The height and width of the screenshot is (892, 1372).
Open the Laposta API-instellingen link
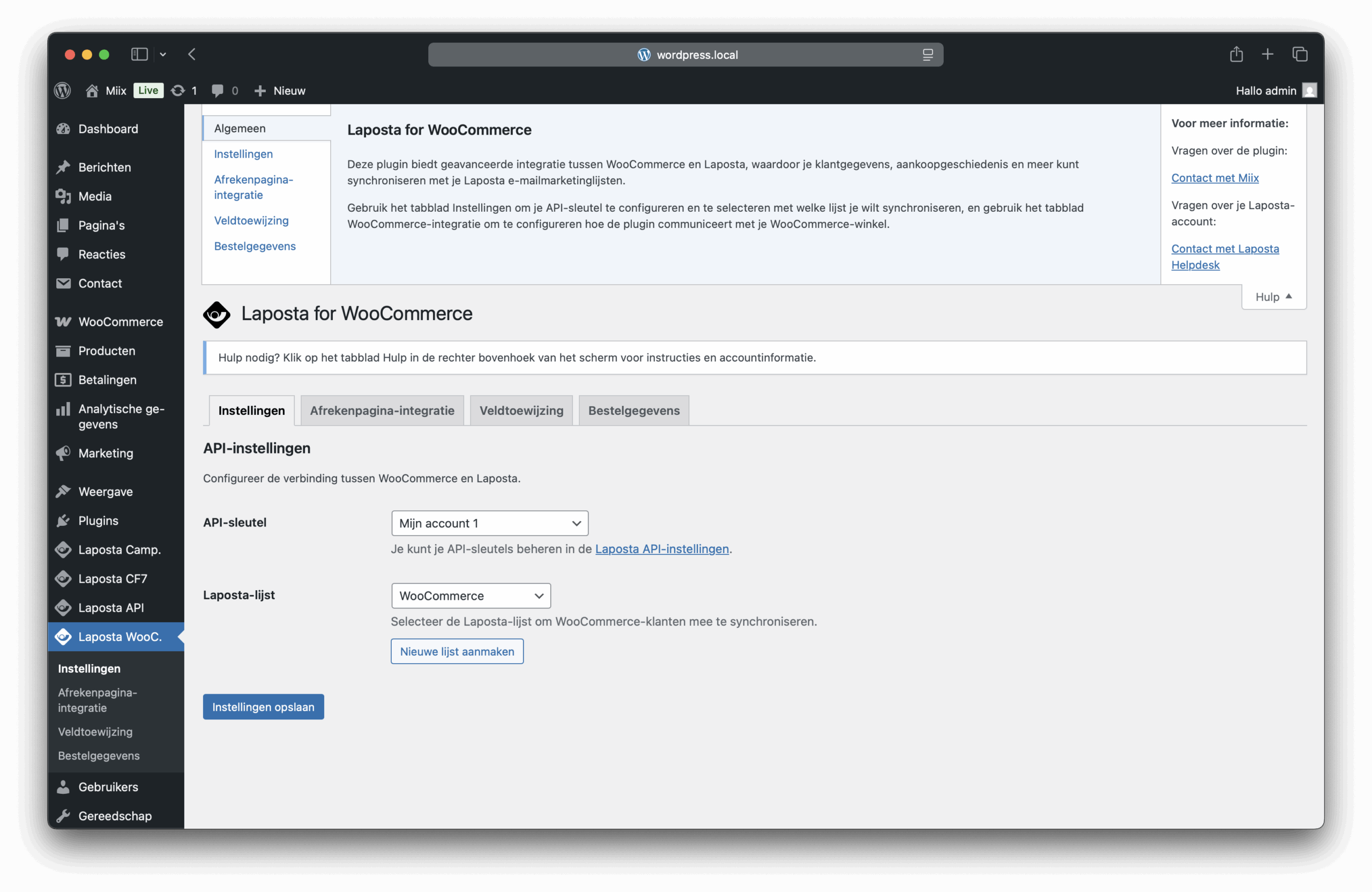pyautogui.click(x=662, y=549)
